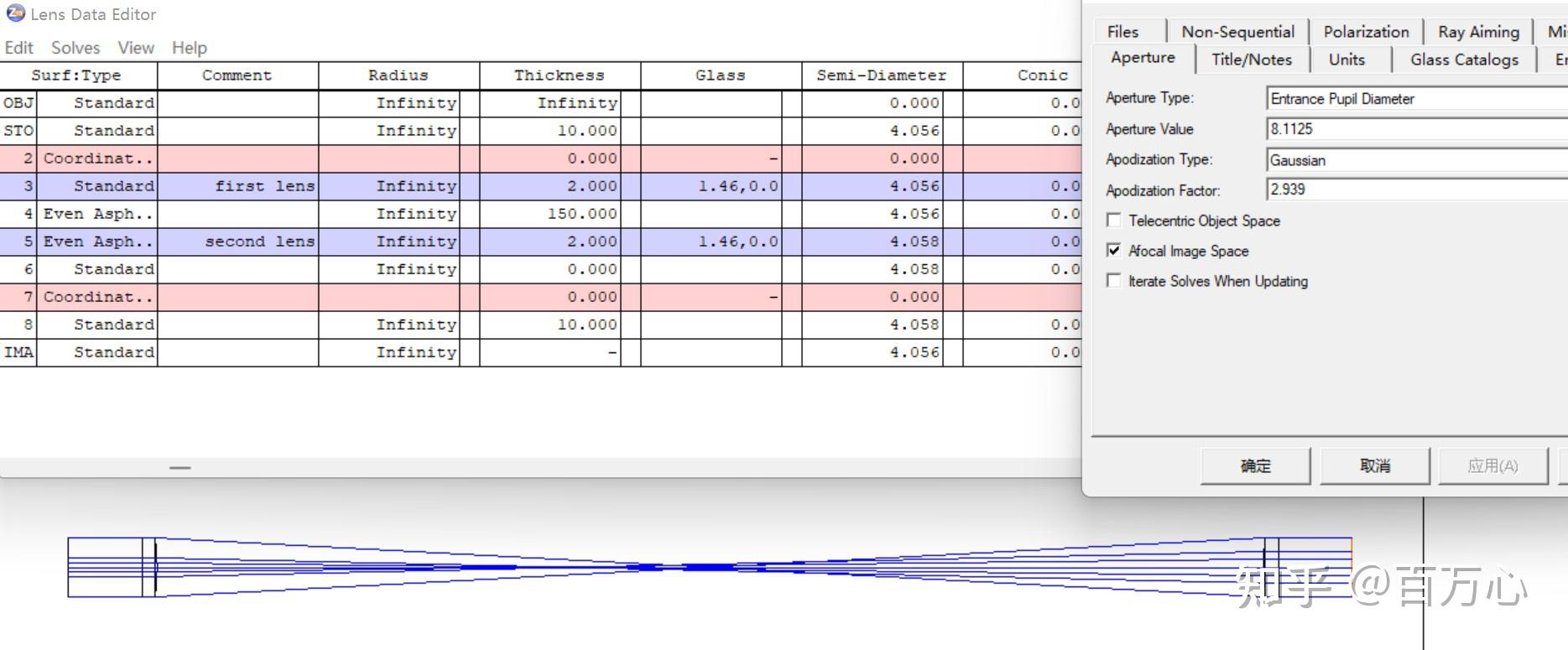
Task: Click the 确定 confirm button
Action: pyautogui.click(x=1255, y=465)
